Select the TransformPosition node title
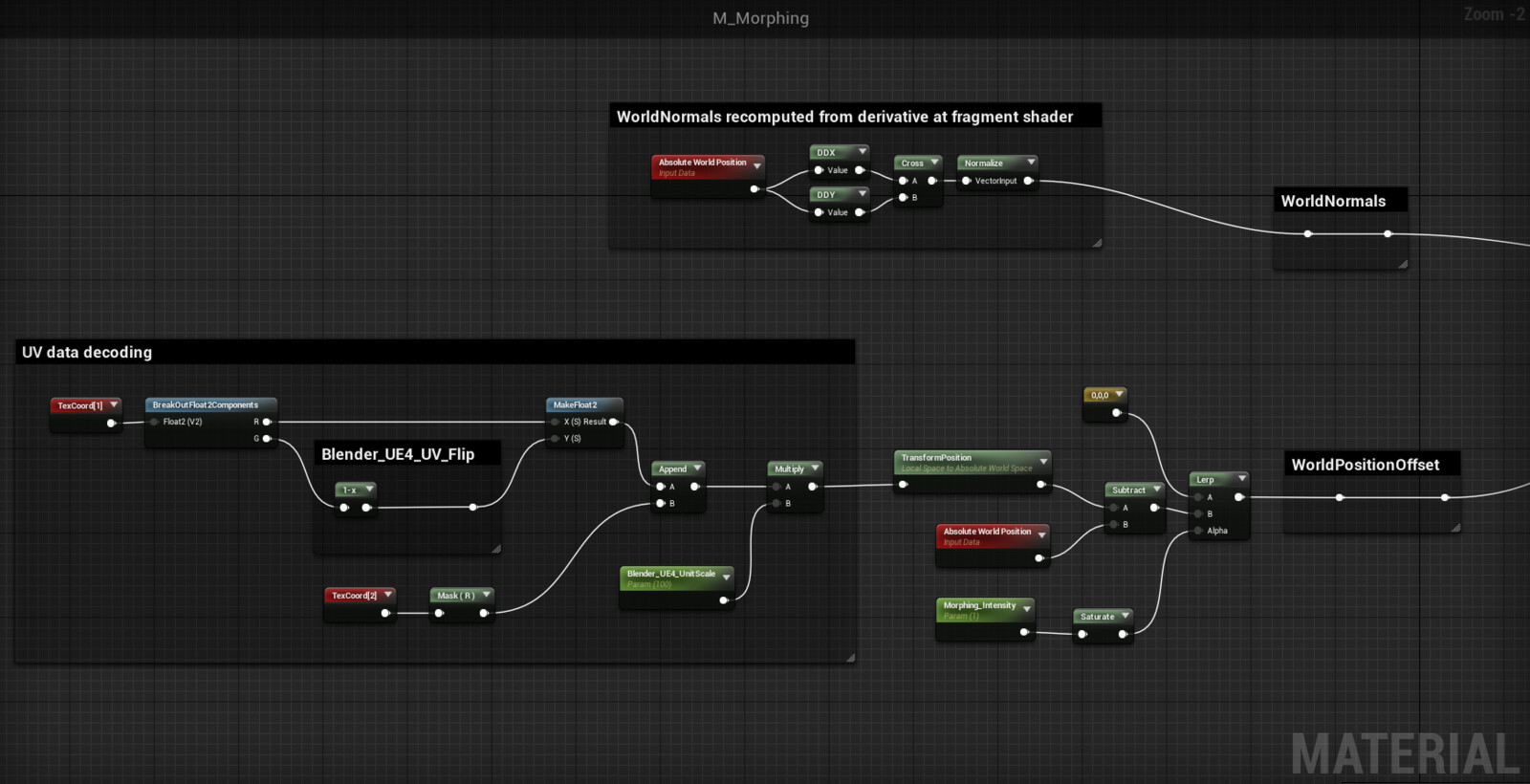The width and height of the screenshot is (1530, 784). [936, 457]
